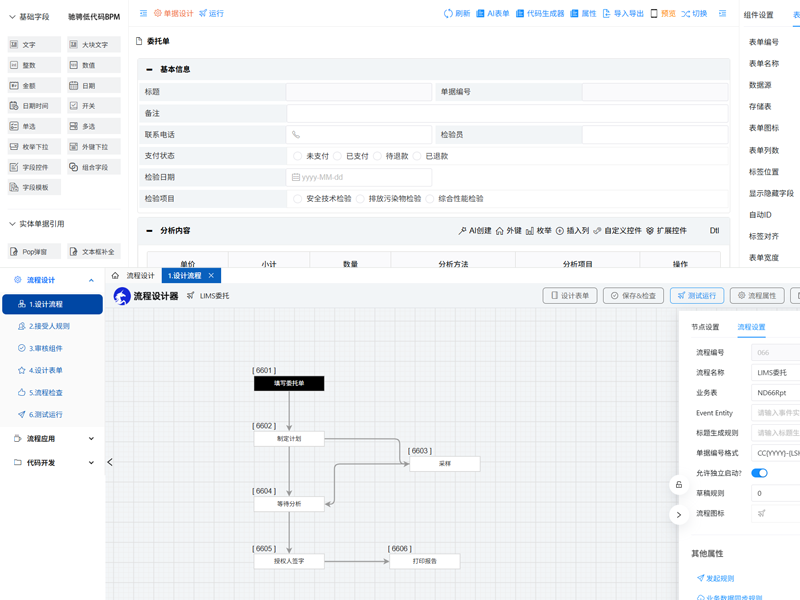Open the 代码生成器 code generator
Viewport: 800px width, 600px height.
tap(540, 13)
